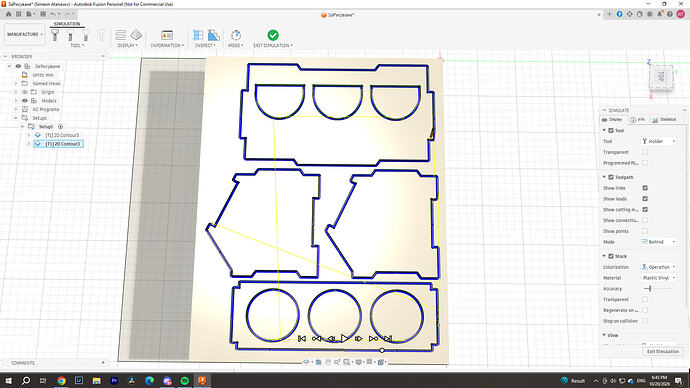The height and width of the screenshot is (388, 690).
Task: Toggle the Stock section checkbox
Action: (611, 256)
